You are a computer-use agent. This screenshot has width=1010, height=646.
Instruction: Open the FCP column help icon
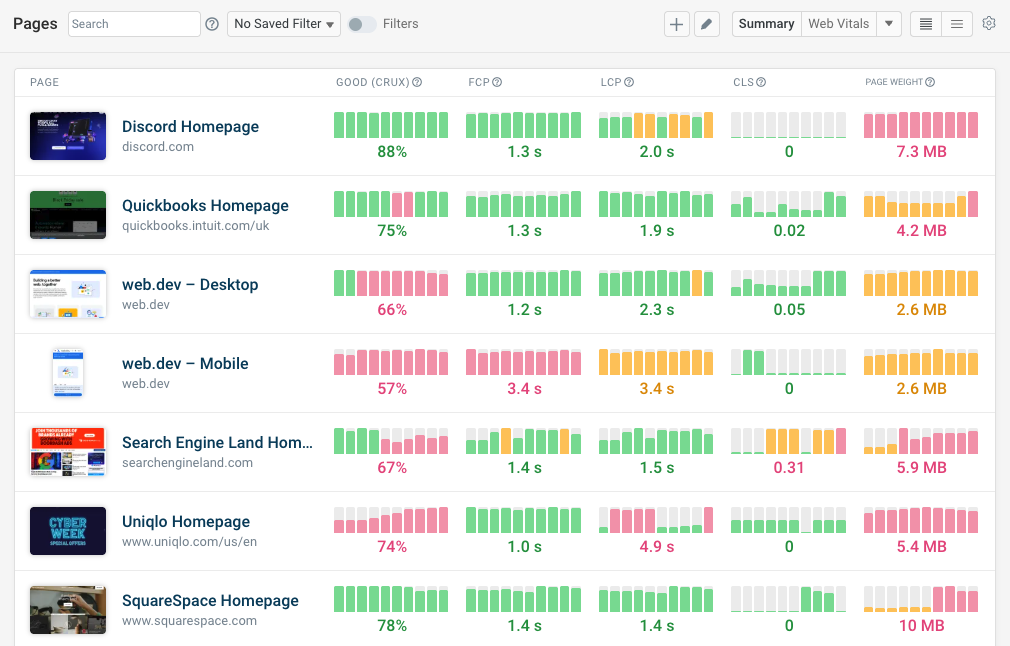click(x=499, y=82)
